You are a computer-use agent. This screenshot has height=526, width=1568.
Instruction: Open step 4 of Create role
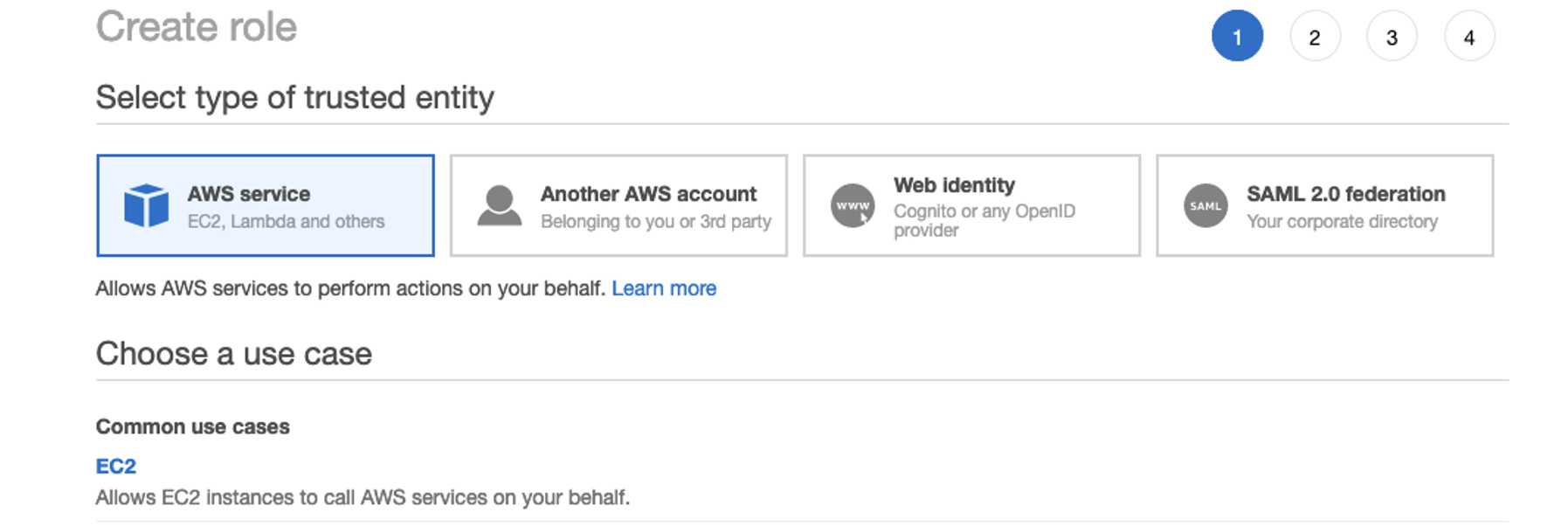coord(1469,37)
